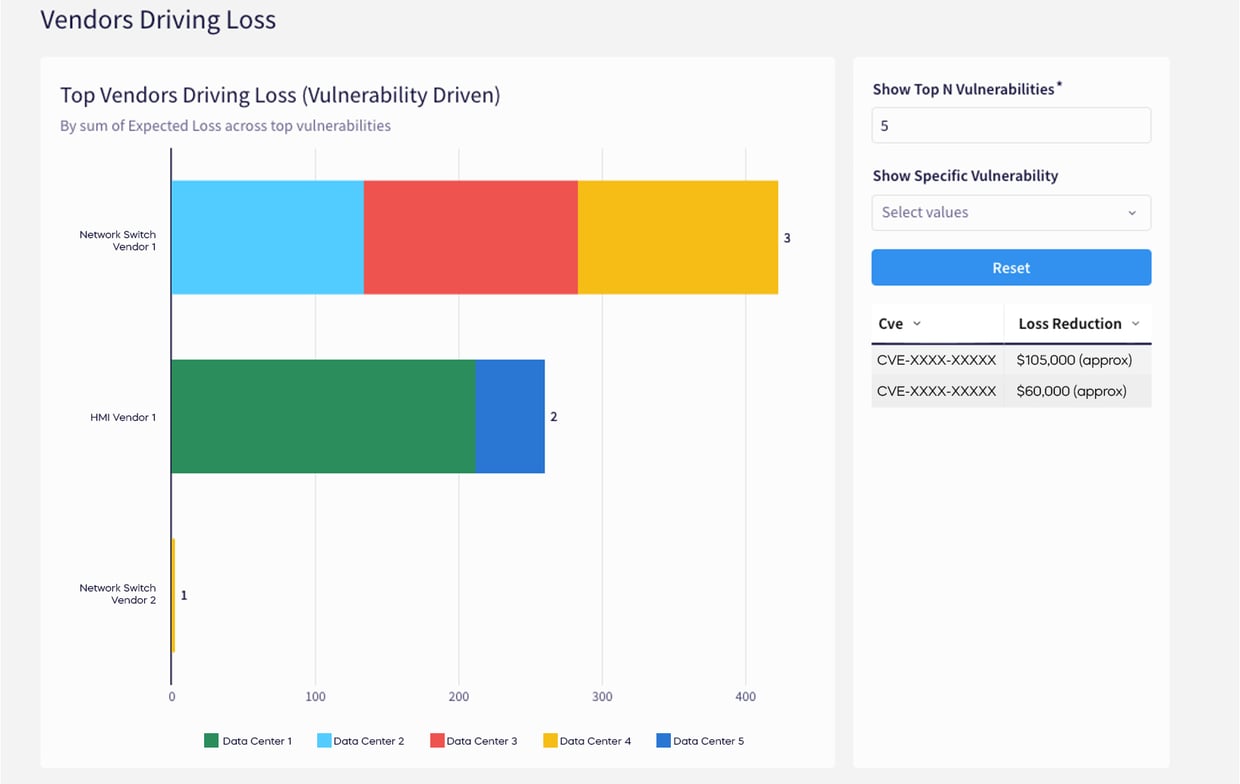The width and height of the screenshot is (1240, 784).
Task: Click yellow segment of Network Switch Vendor 1 bar
Action: click(677, 237)
